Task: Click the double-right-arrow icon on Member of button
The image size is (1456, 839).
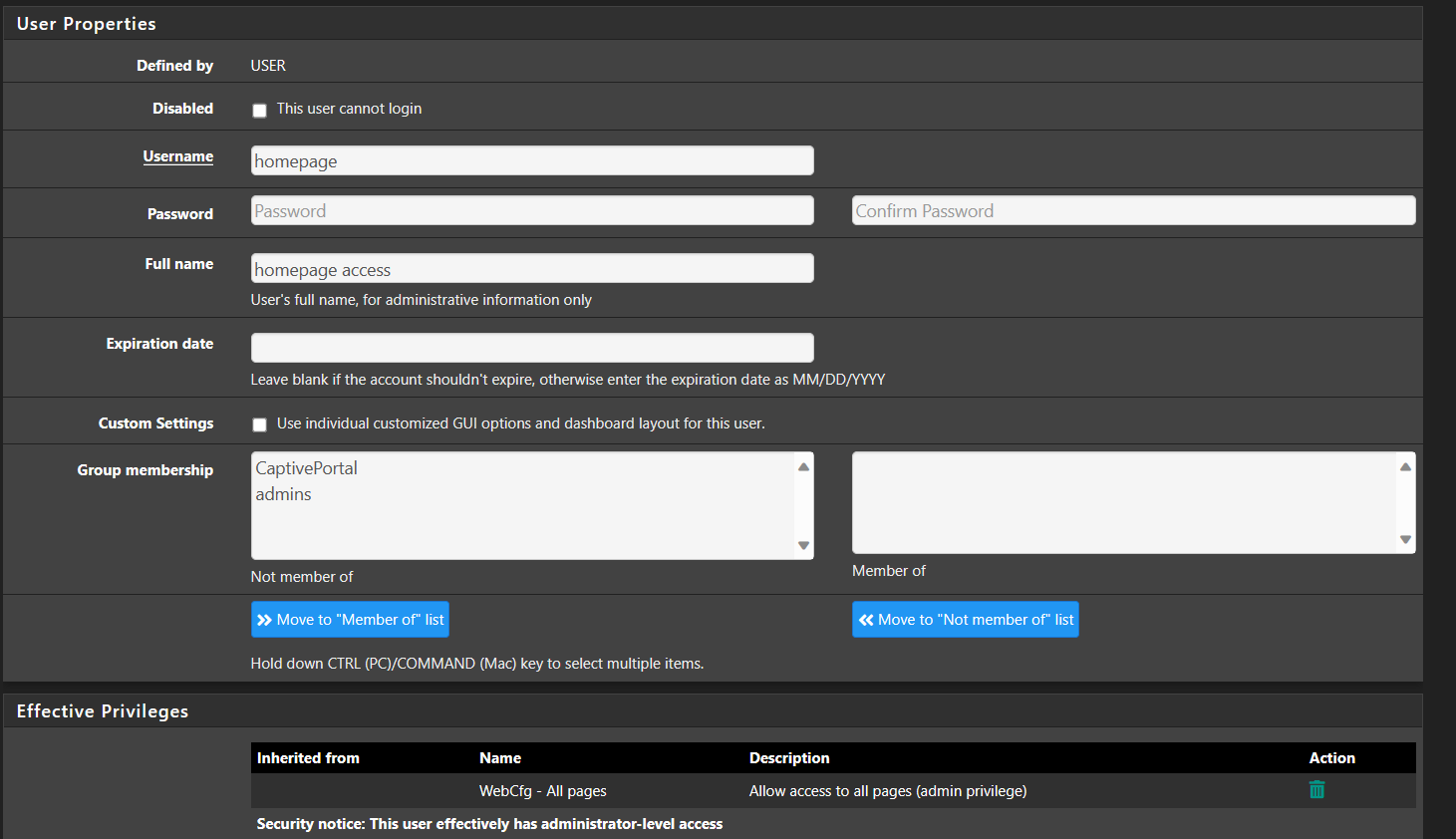Action: tap(262, 619)
